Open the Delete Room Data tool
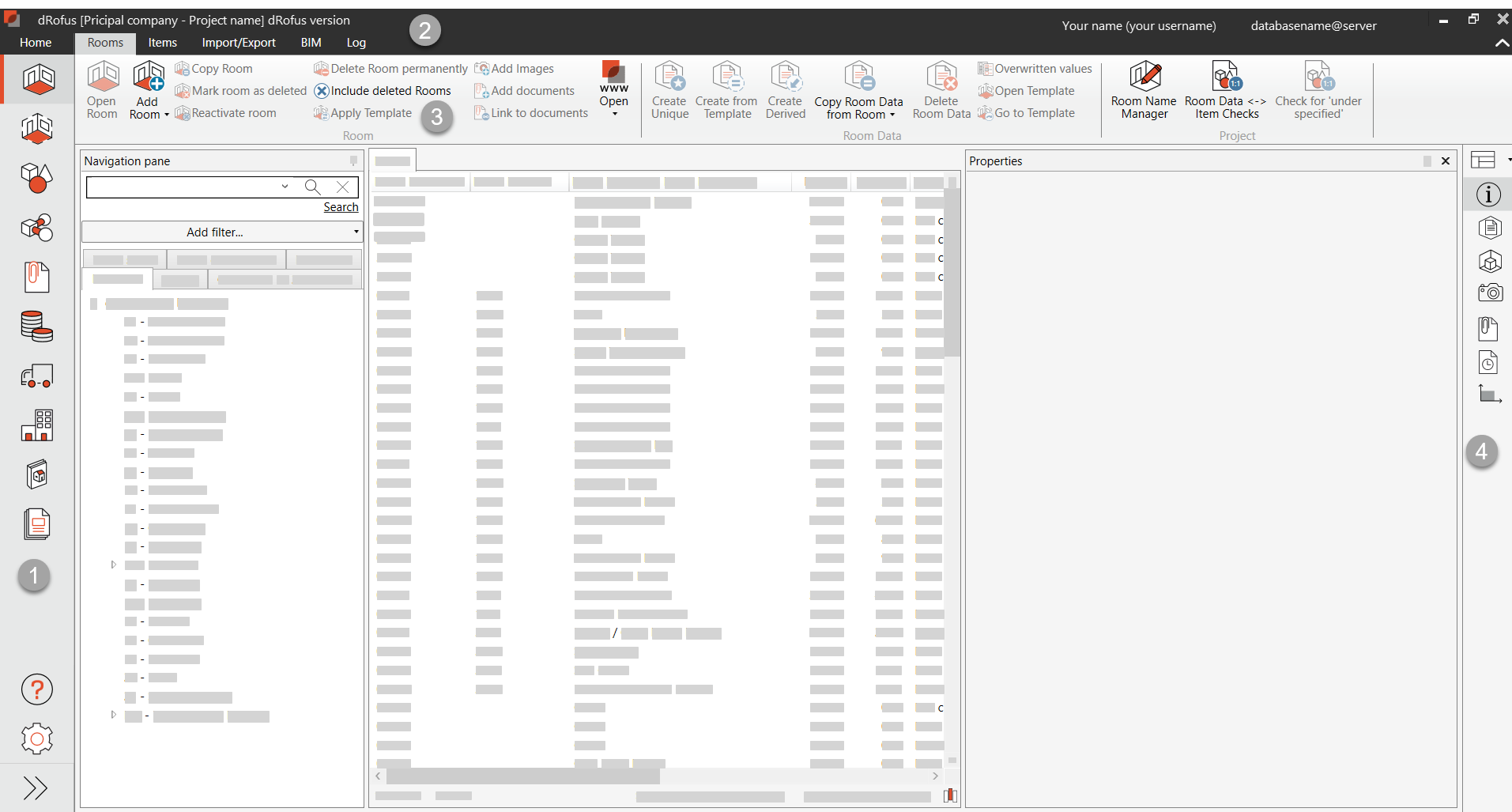Viewport: 1512px width, 812px height. coord(940,89)
